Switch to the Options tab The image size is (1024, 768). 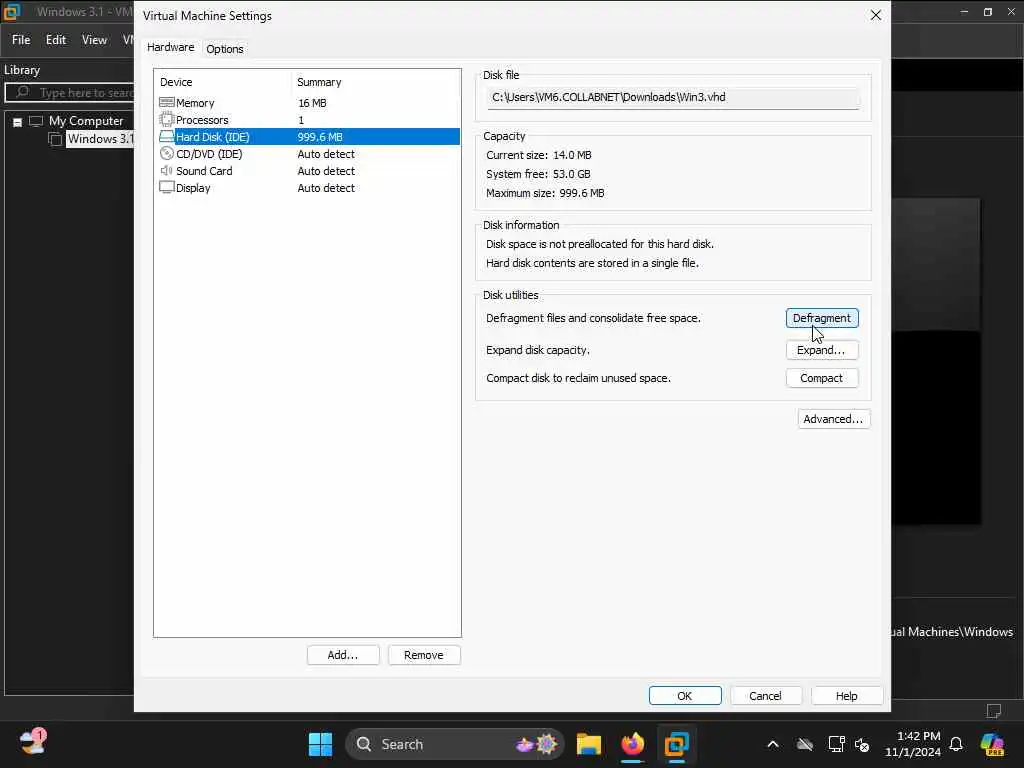click(x=225, y=48)
